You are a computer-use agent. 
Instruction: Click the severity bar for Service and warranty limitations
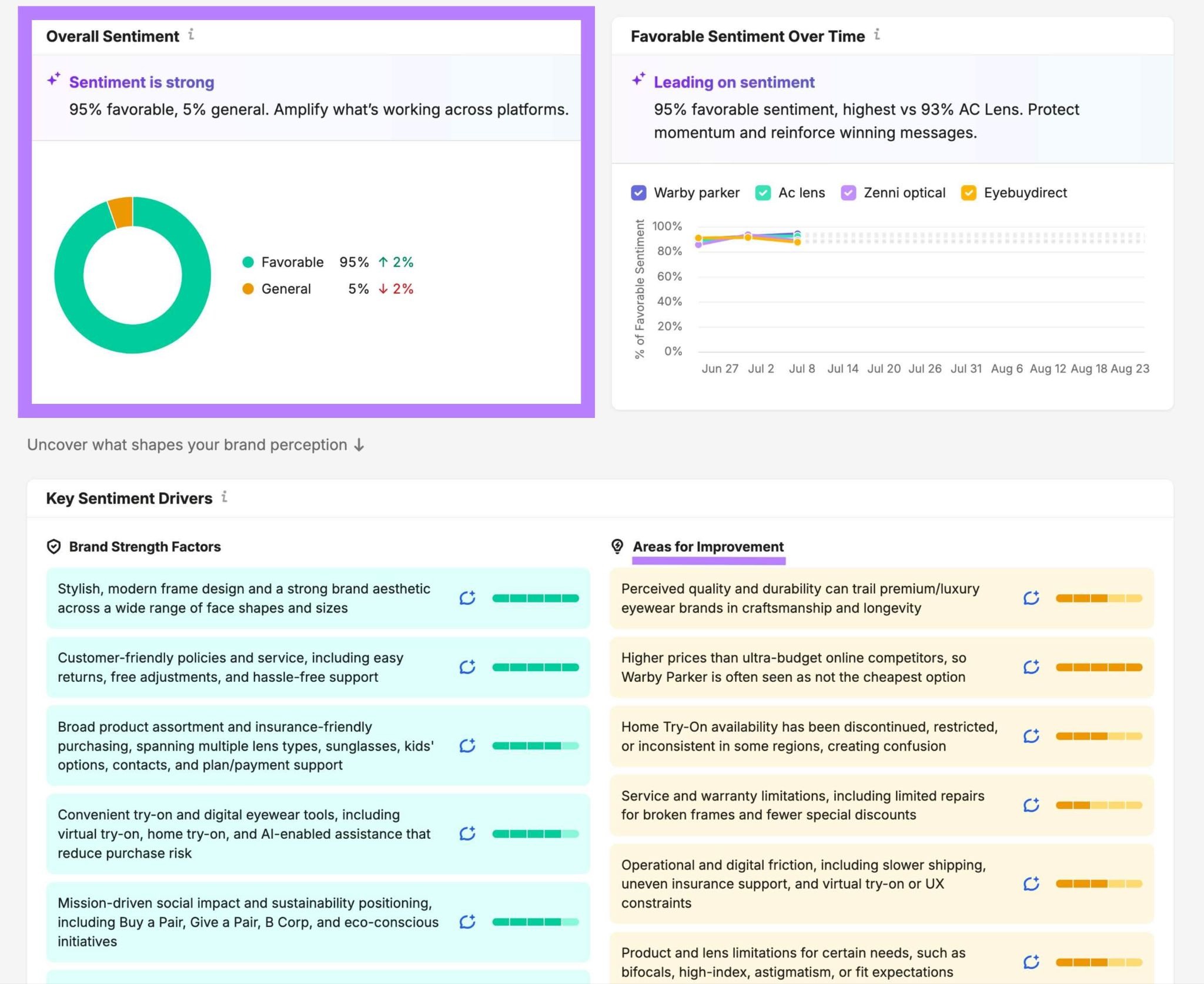pos(1099,805)
